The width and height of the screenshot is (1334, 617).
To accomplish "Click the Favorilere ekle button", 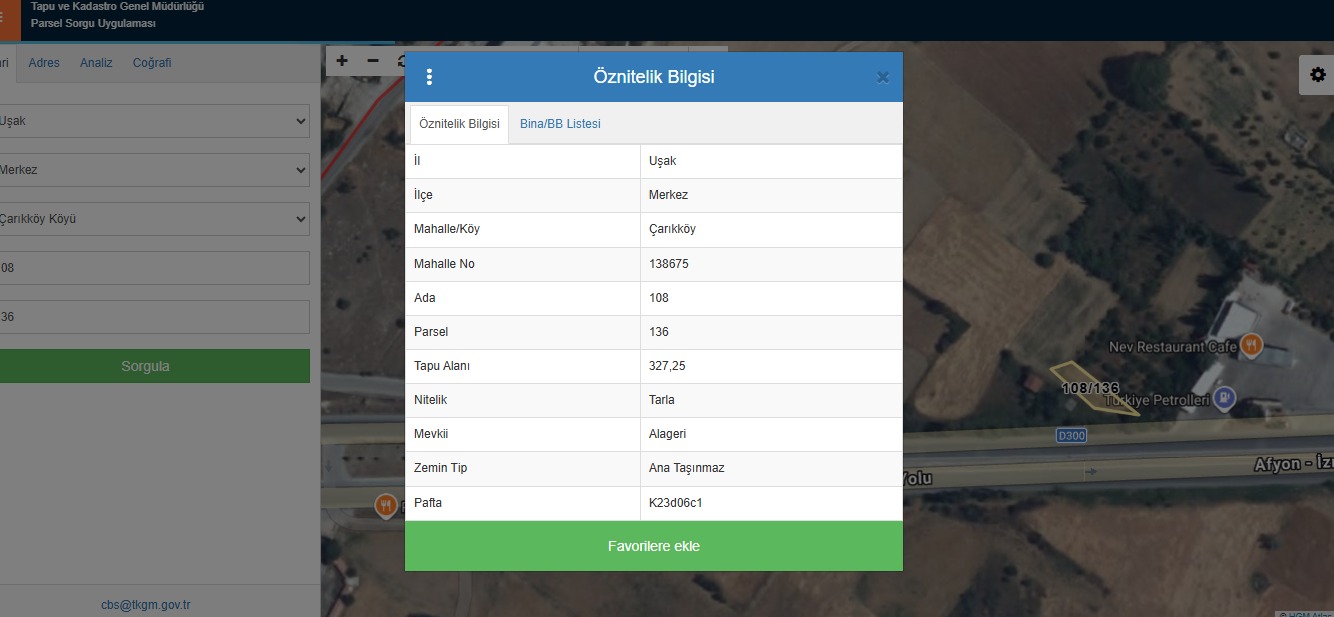I will point(654,546).
